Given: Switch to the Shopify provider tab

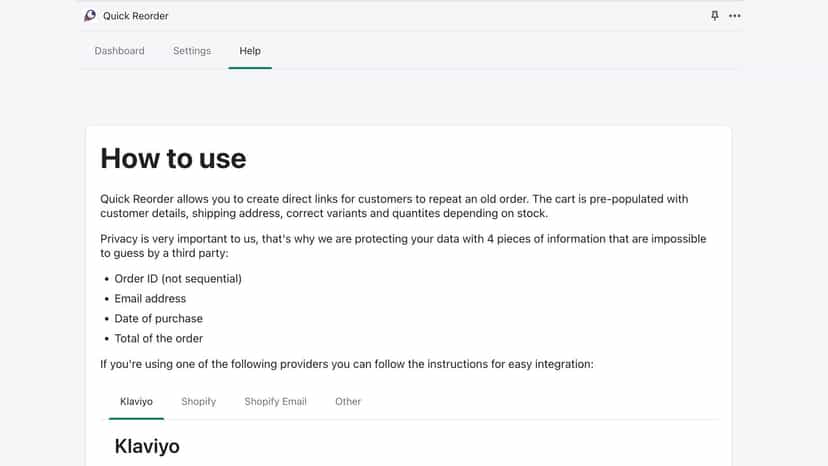Looking at the screenshot, I should [199, 402].
